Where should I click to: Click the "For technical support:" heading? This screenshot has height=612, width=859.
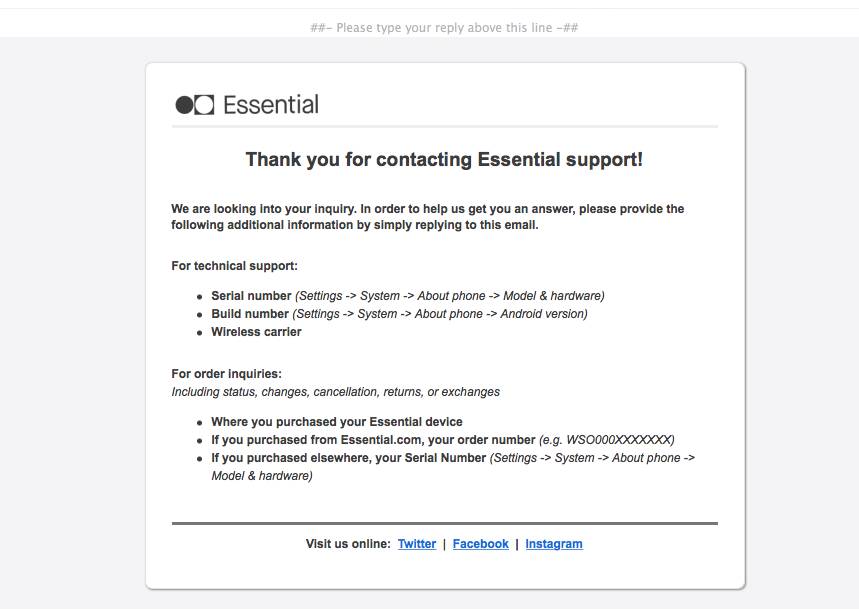tap(235, 266)
